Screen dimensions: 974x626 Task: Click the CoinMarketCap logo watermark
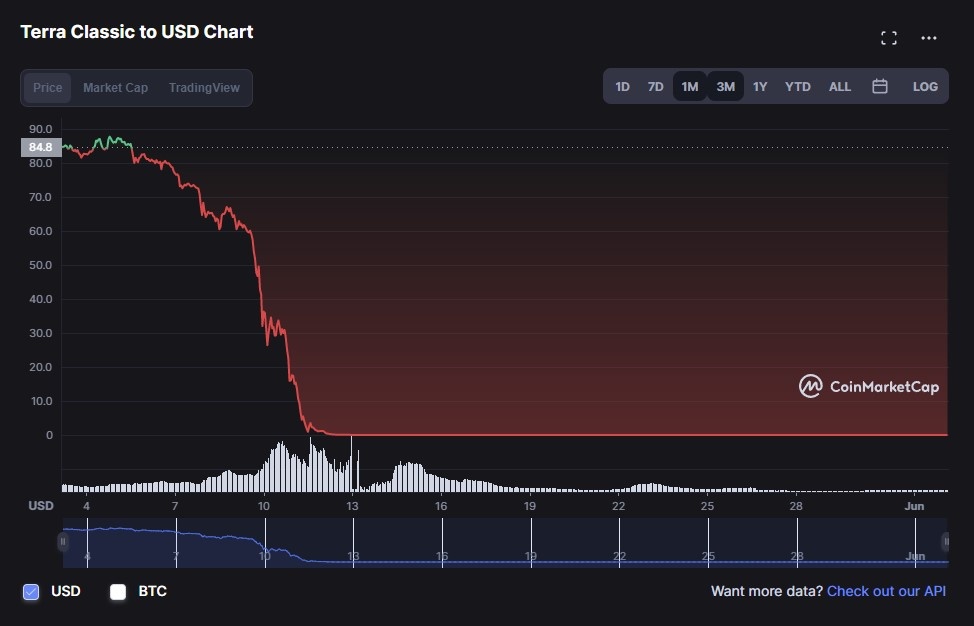click(868, 387)
